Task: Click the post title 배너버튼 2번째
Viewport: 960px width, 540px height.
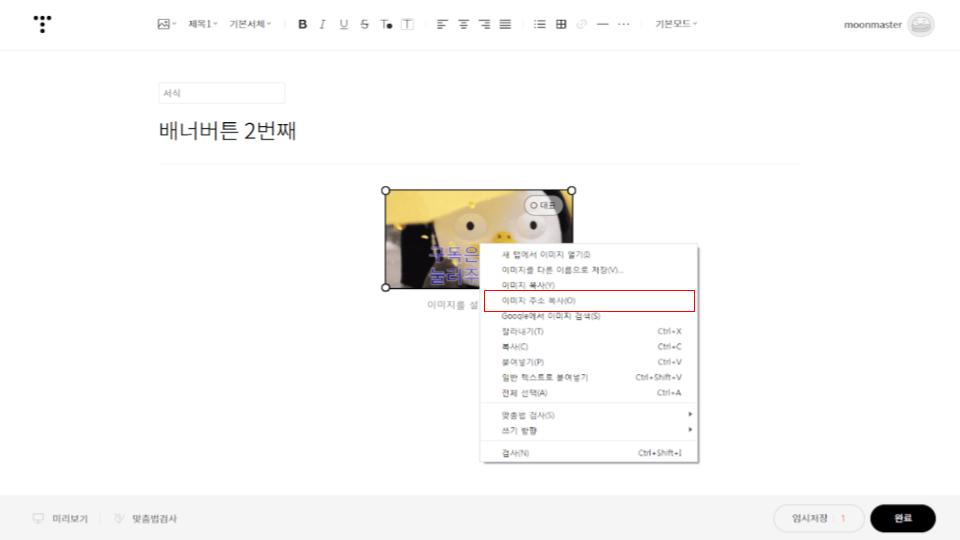Action: [227, 130]
